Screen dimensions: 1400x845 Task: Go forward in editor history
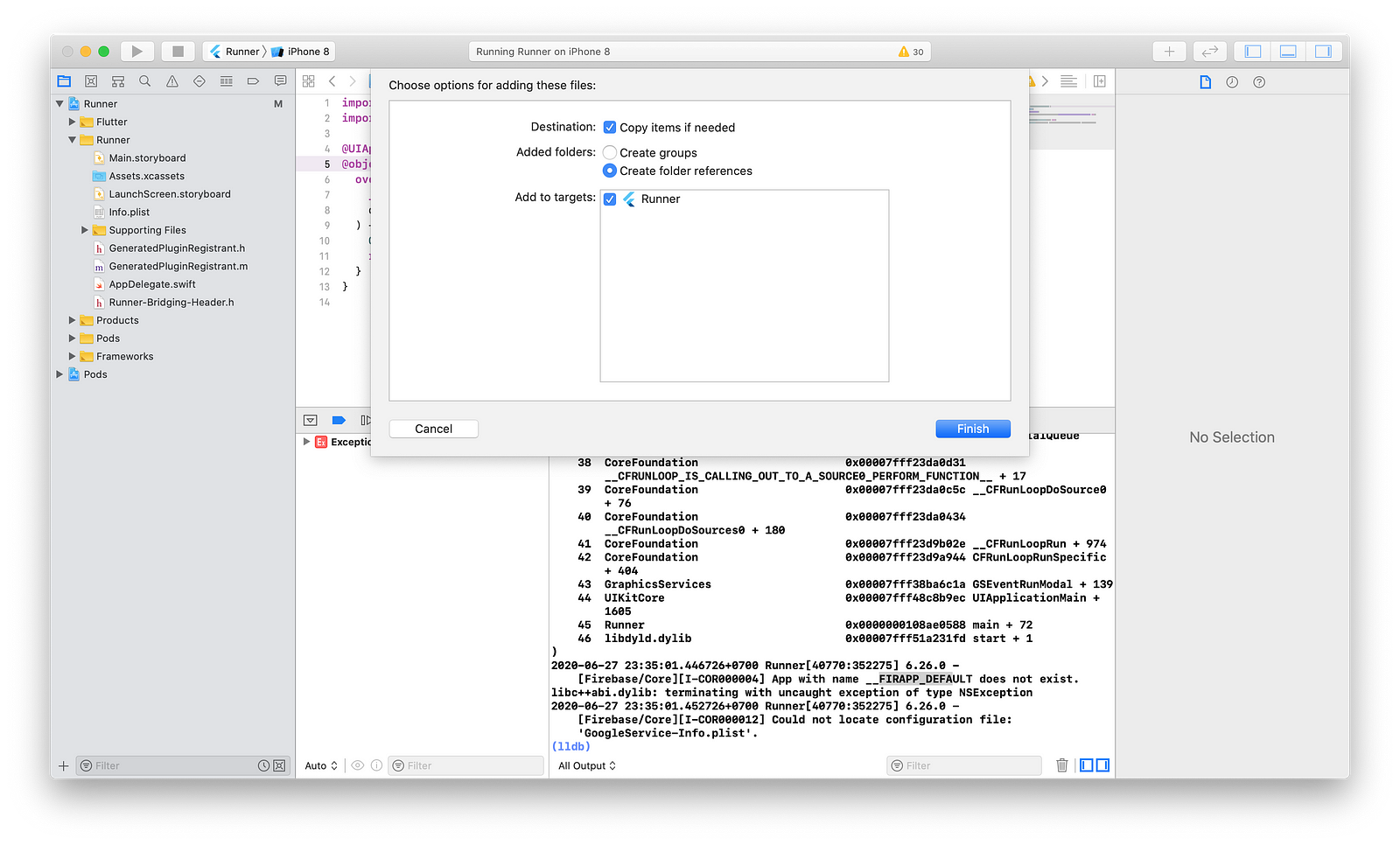click(353, 81)
